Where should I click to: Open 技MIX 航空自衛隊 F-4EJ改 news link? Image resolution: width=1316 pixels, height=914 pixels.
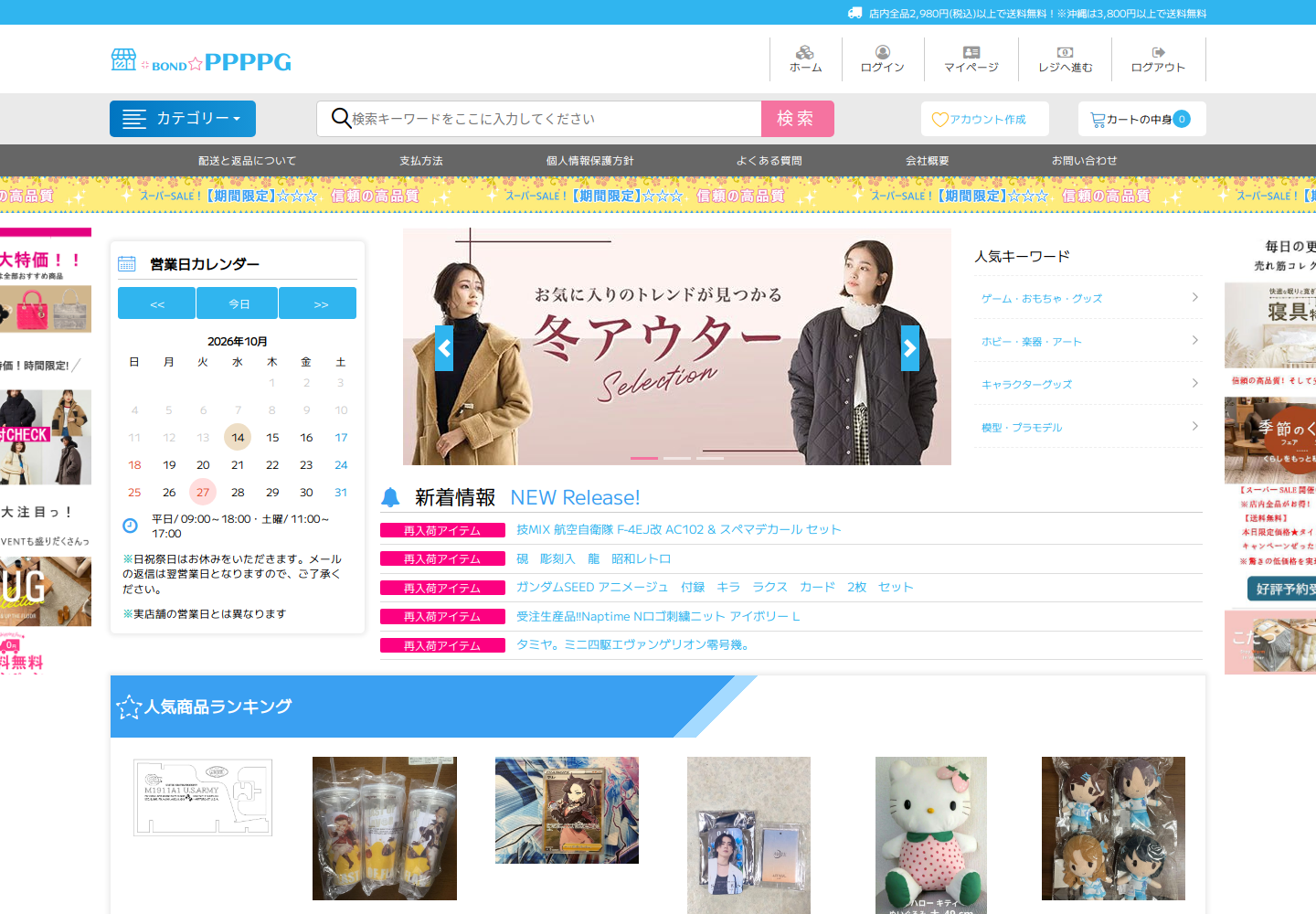[x=679, y=529]
